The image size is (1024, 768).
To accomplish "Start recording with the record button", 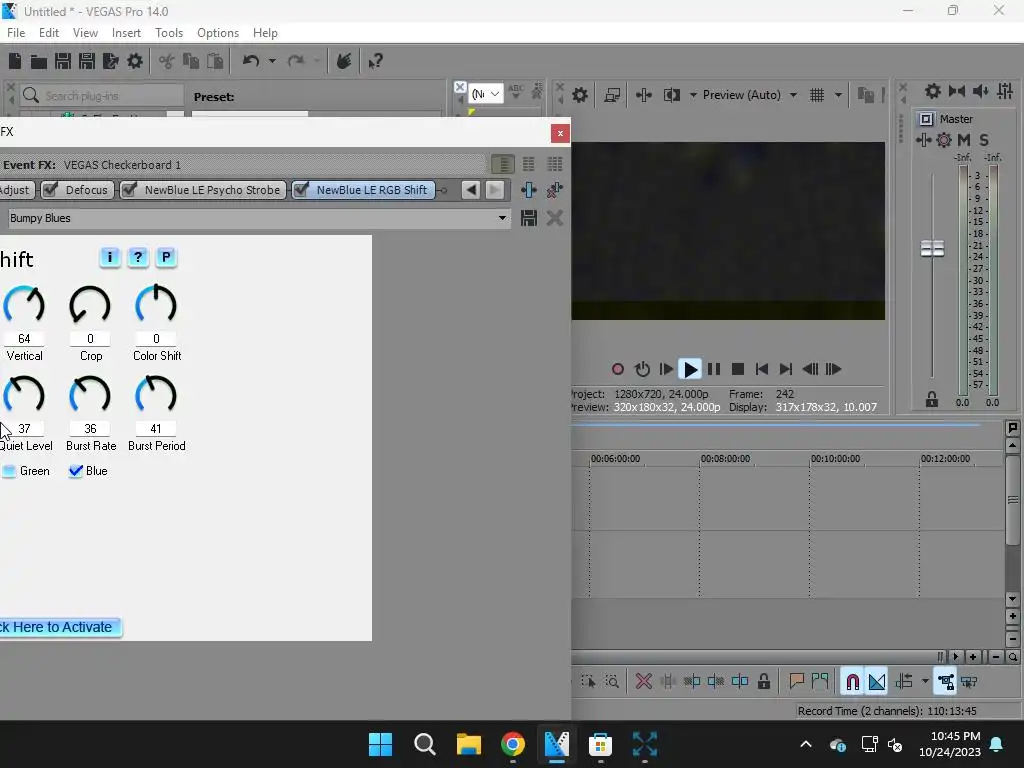I will 618,369.
